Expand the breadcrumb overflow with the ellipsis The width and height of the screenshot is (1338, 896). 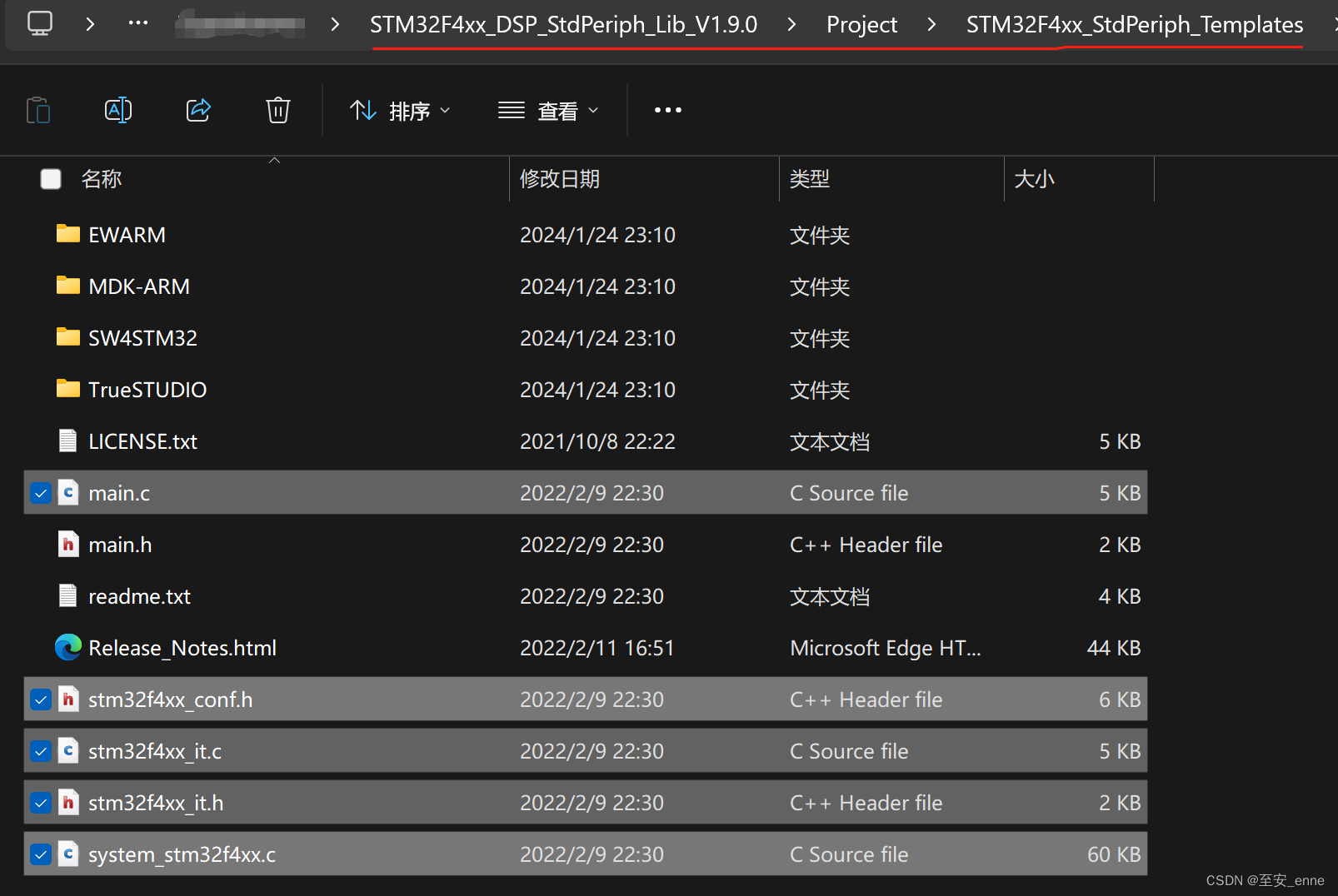click(x=137, y=24)
